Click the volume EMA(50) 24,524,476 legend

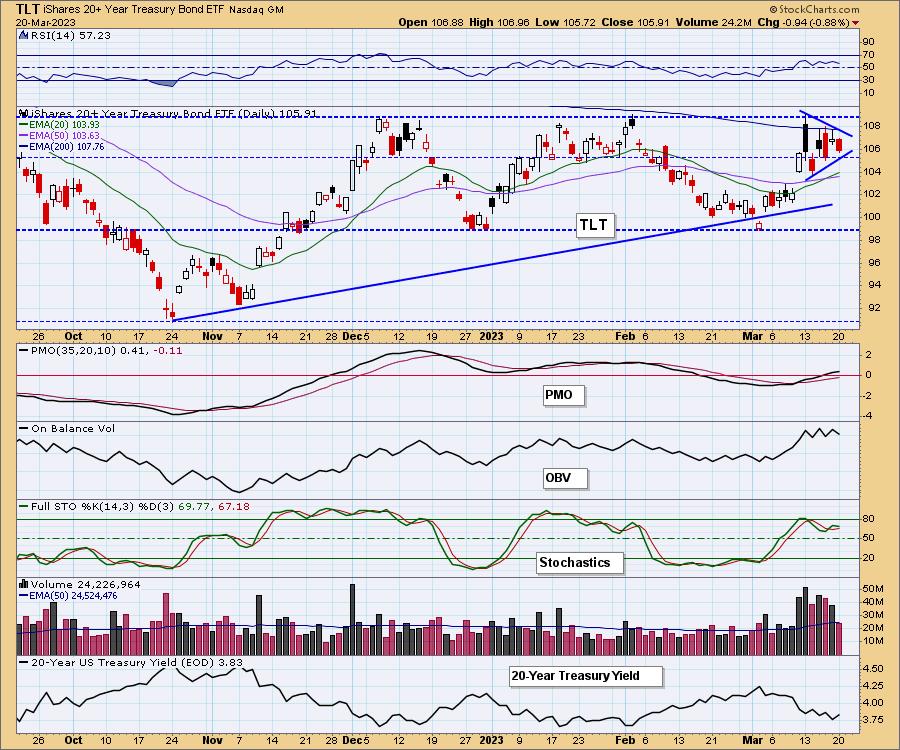point(68,596)
